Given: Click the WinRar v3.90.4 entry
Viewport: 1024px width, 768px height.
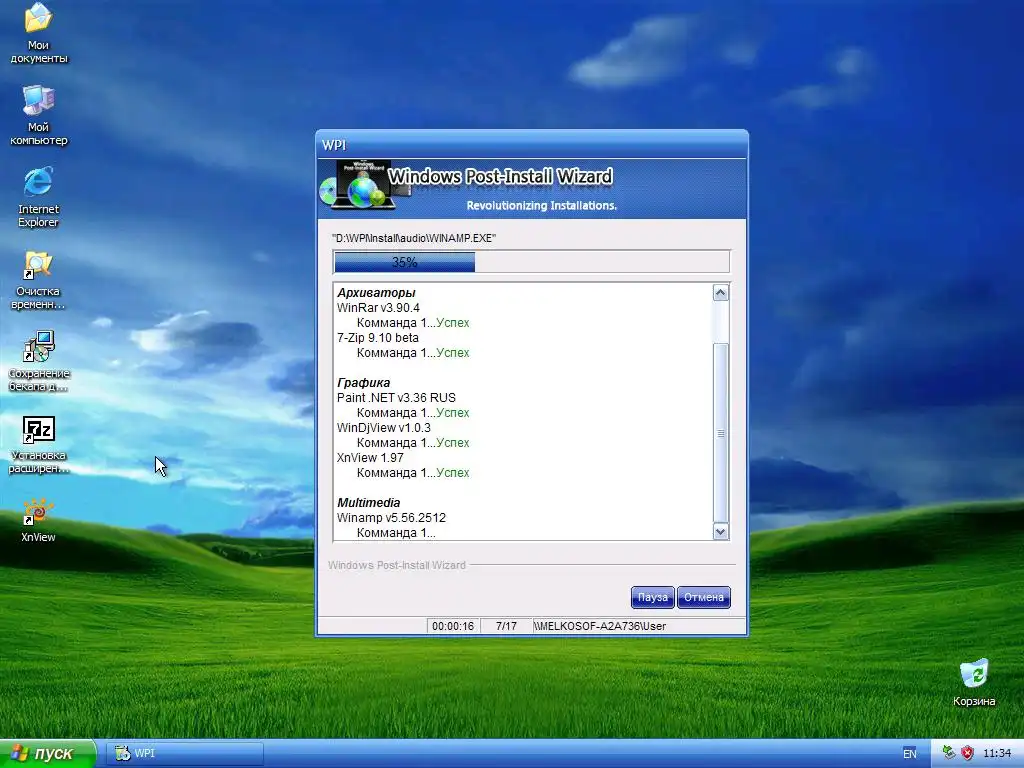Looking at the screenshot, I should pyautogui.click(x=378, y=308).
